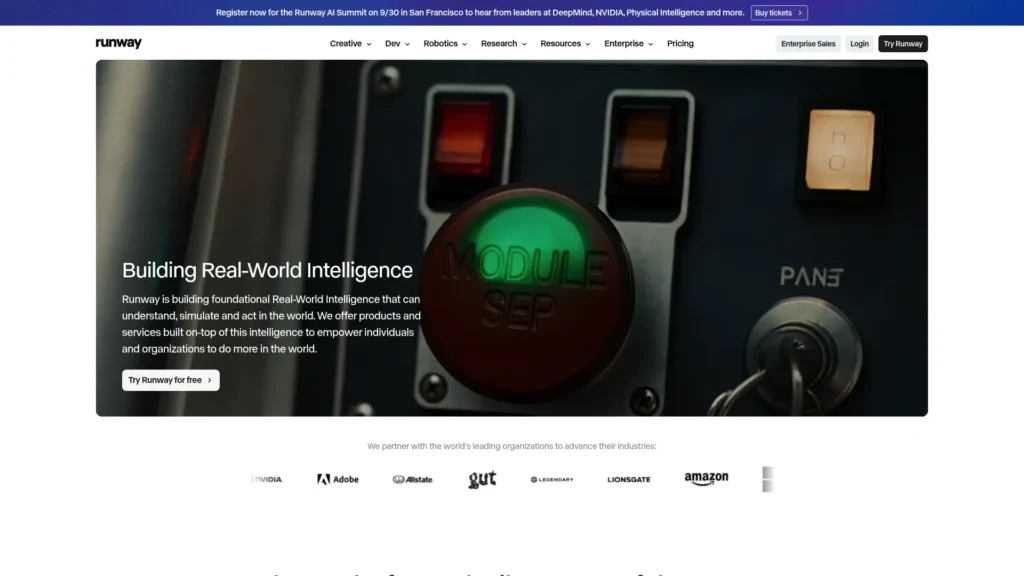Screen dimensions: 1024x576
Task: Open the Robotics dropdown menu
Action: coord(445,44)
